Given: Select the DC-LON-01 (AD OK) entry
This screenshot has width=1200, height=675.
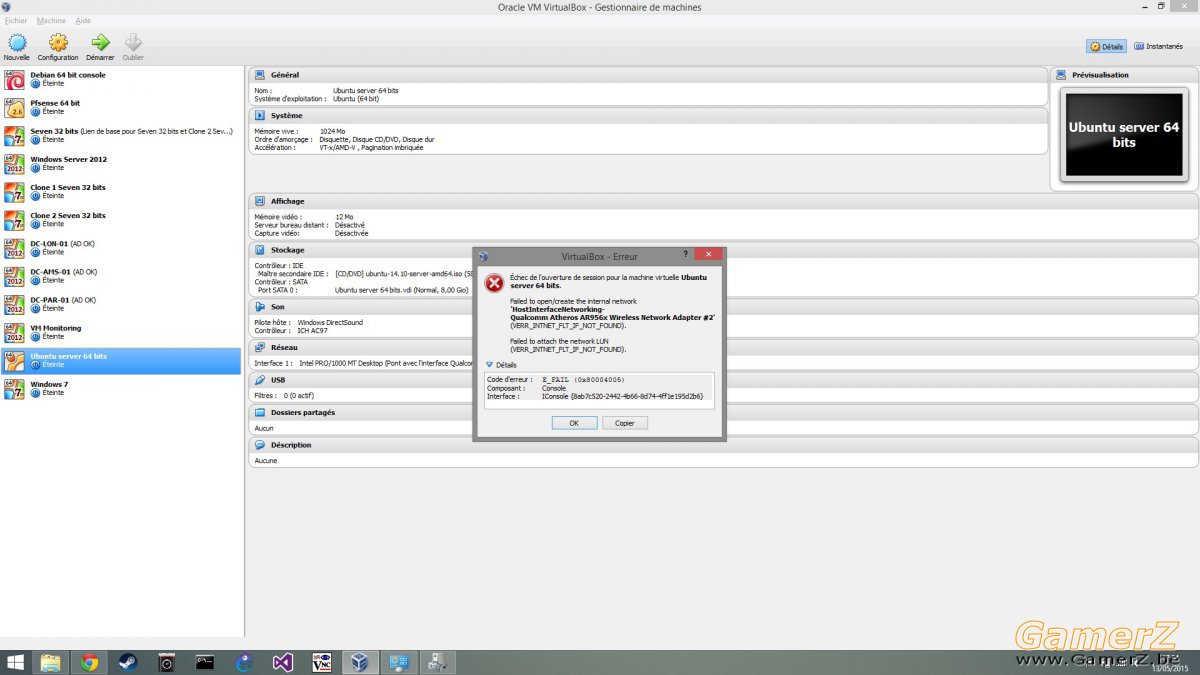Looking at the screenshot, I should coord(121,248).
